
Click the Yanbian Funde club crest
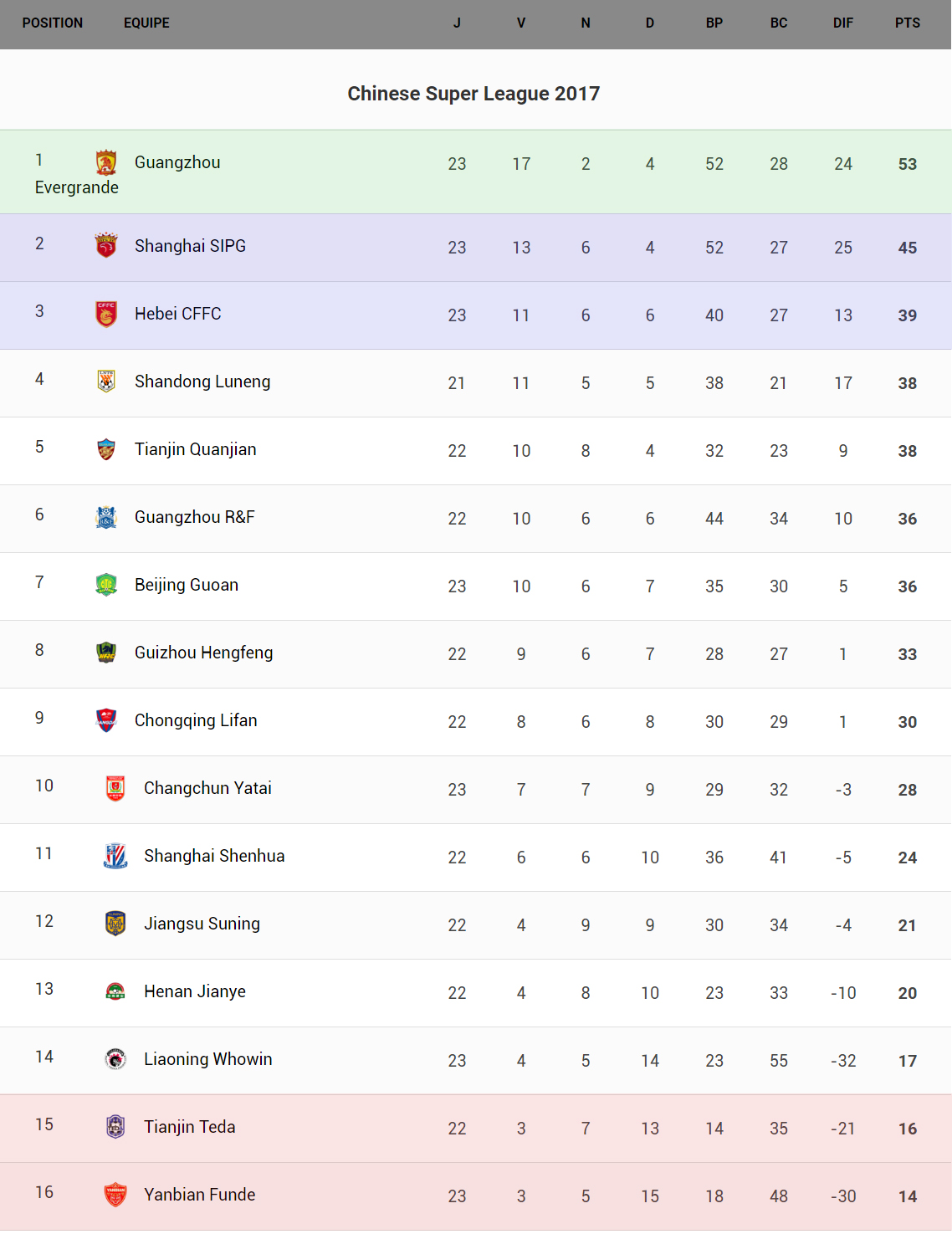tap(115, 1195)
